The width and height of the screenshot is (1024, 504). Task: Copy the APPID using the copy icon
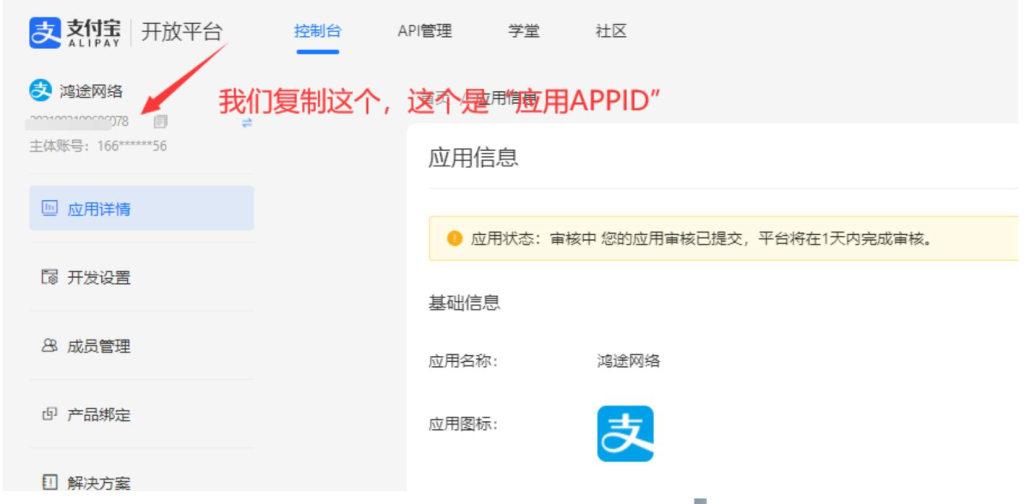point(160,121)
